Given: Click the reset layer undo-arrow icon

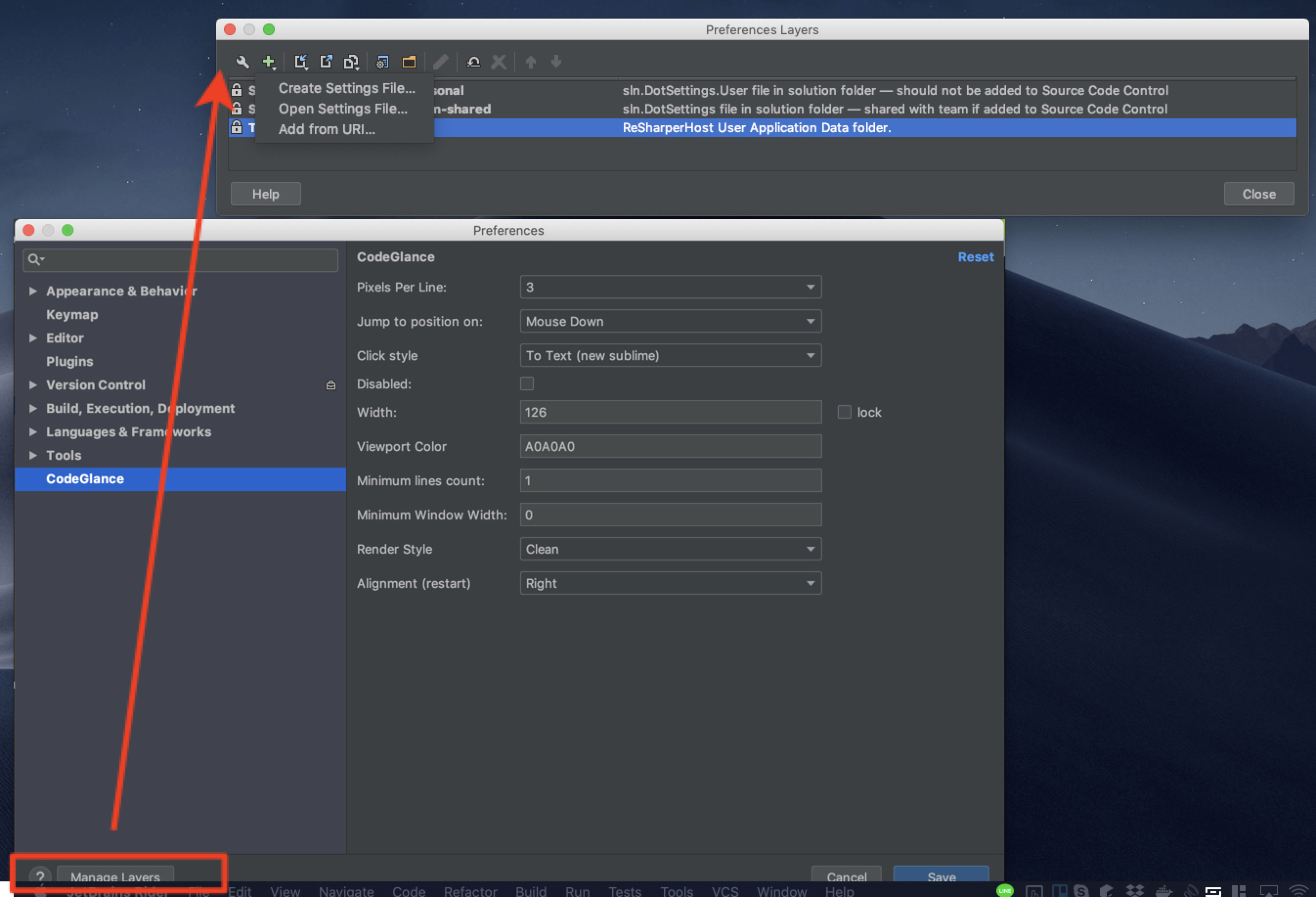Looking at the screenshot, I should coord(473,61).
